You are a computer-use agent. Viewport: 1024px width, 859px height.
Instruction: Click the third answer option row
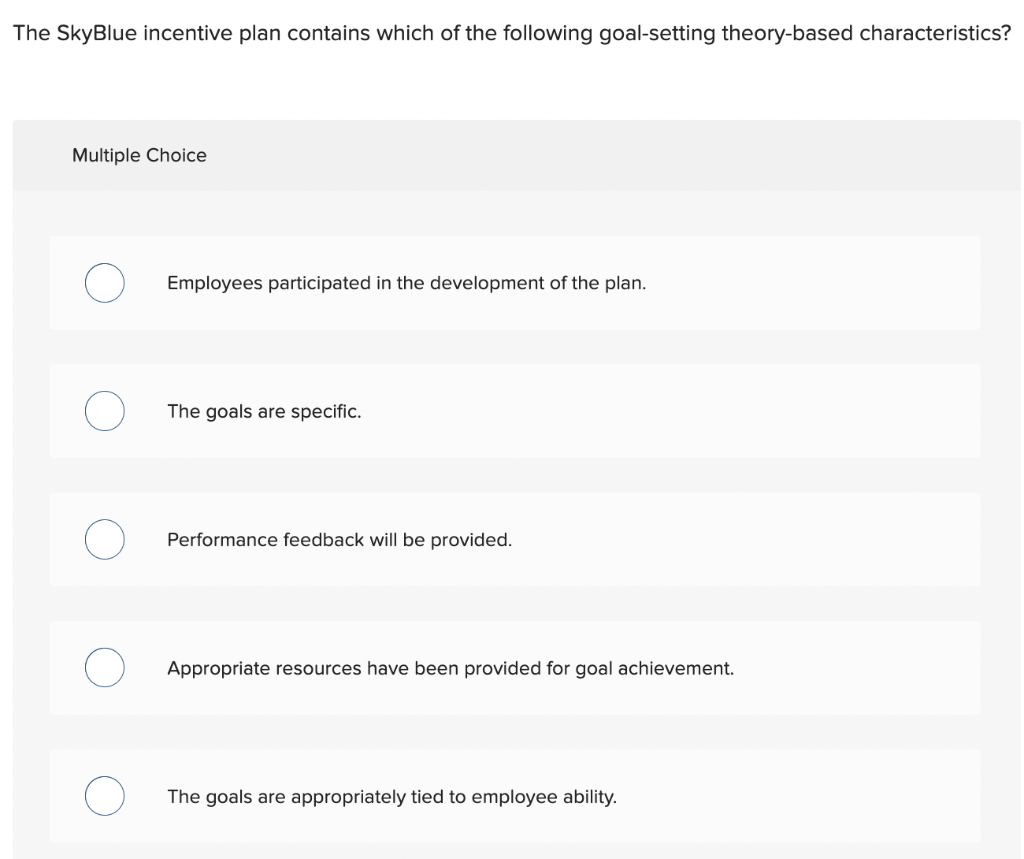pos(515,539)
